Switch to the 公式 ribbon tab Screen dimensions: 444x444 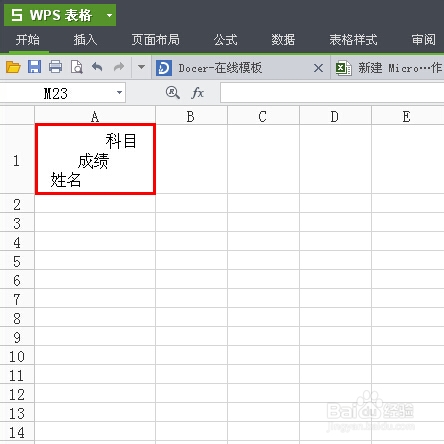pyautogui.click(x=226, y=40)
